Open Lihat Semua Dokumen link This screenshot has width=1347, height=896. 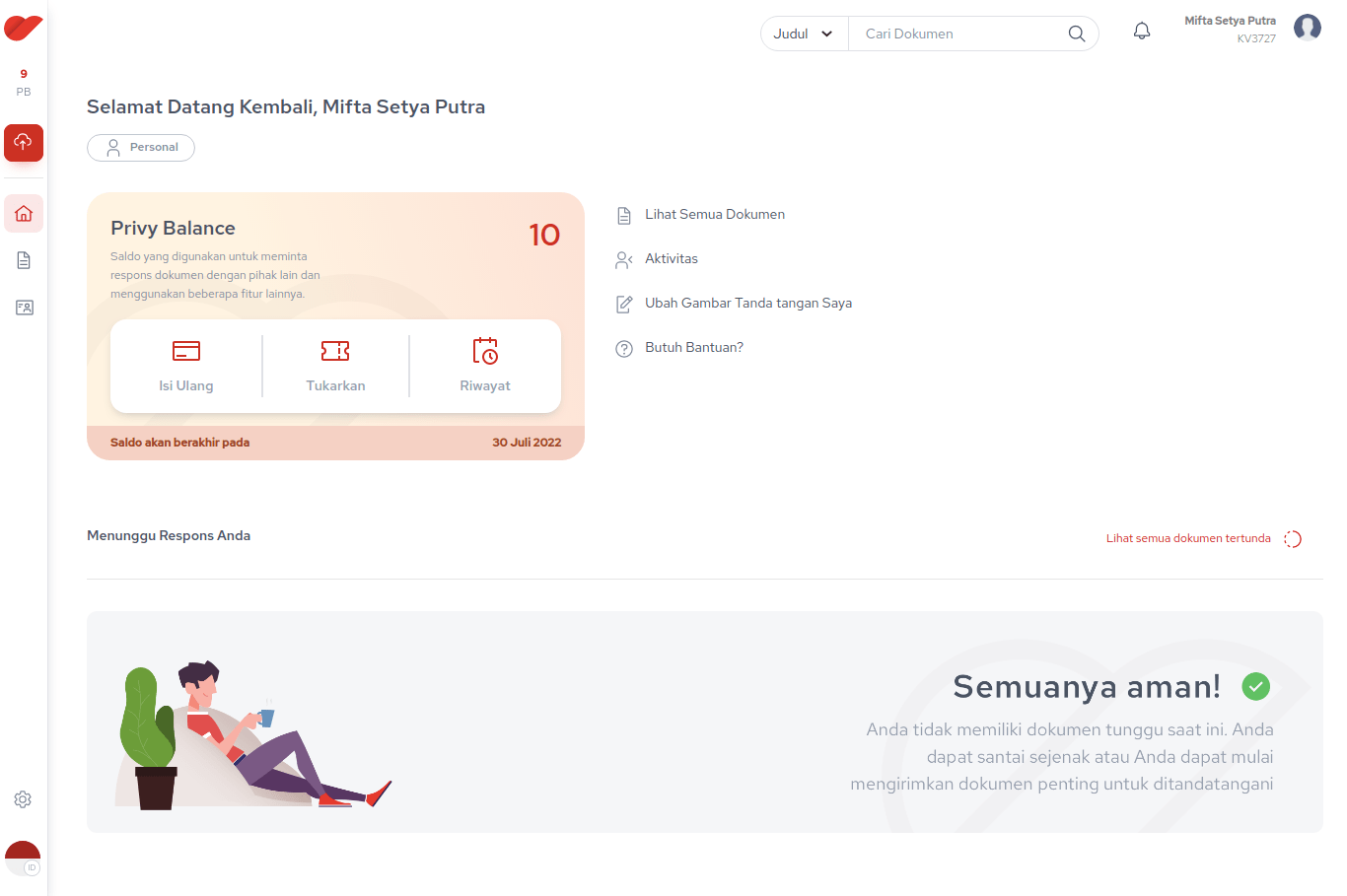click(715, 215)
